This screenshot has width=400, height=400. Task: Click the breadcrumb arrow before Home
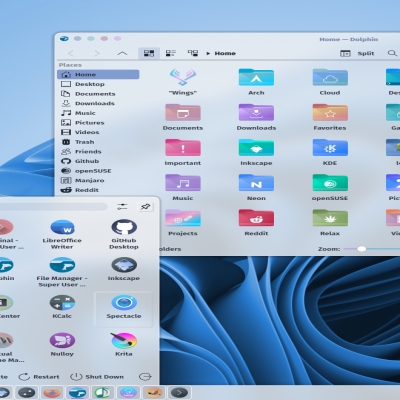208,53
